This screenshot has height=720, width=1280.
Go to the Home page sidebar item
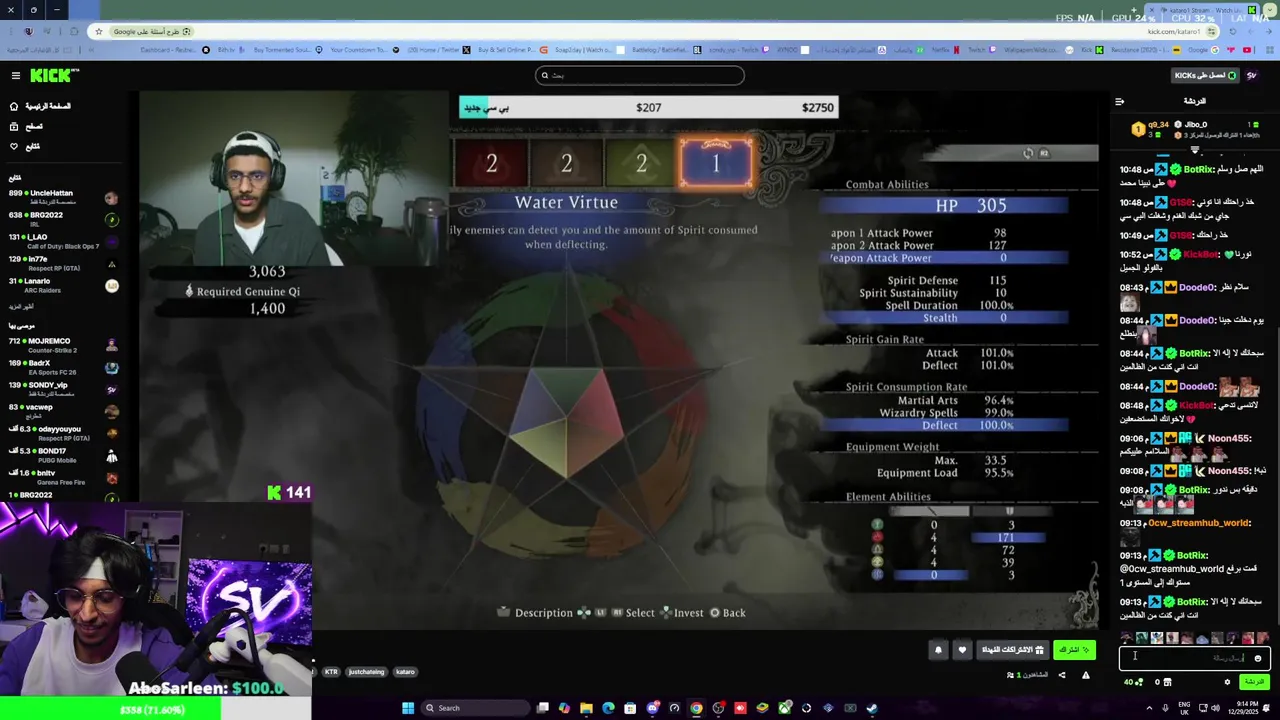(x=40, y=106)
